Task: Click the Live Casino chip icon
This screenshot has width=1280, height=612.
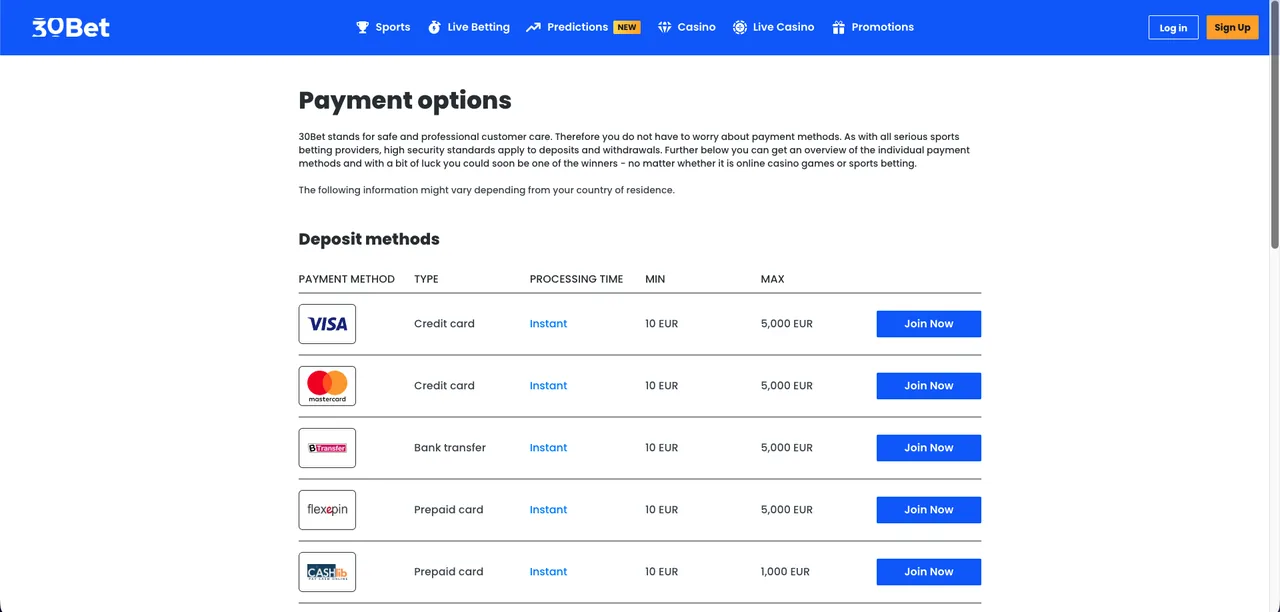Action: (740, 27)
